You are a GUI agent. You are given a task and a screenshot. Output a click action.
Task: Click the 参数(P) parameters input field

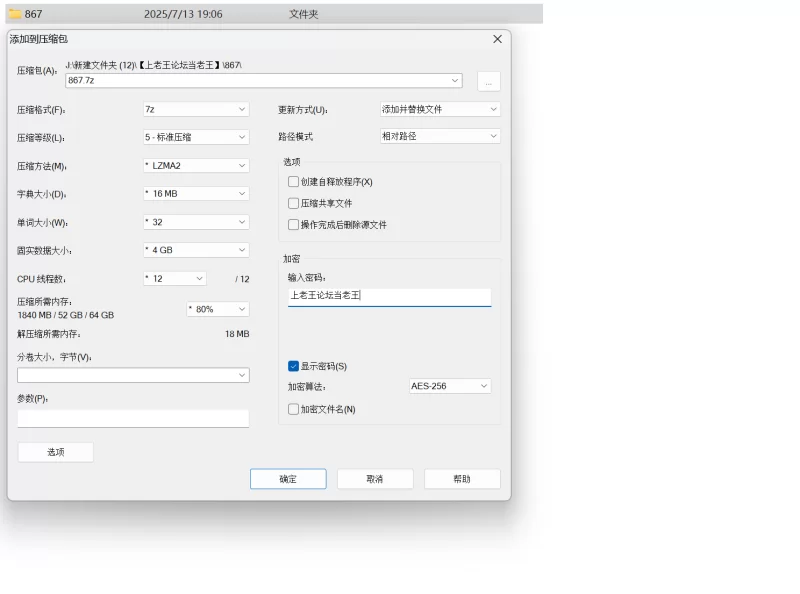tap(133, 419)
